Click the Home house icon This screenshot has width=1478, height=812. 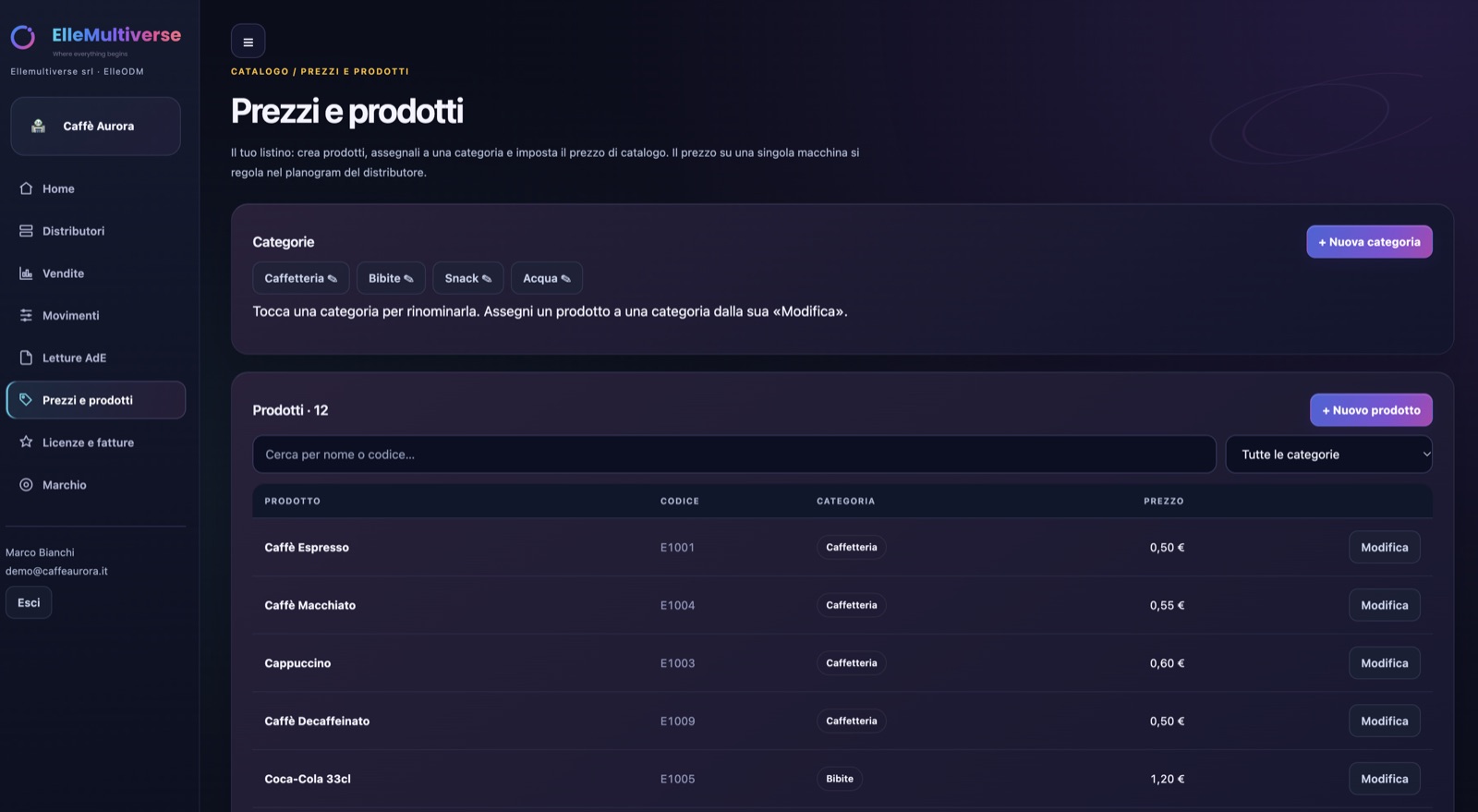[x=26, y=188]
